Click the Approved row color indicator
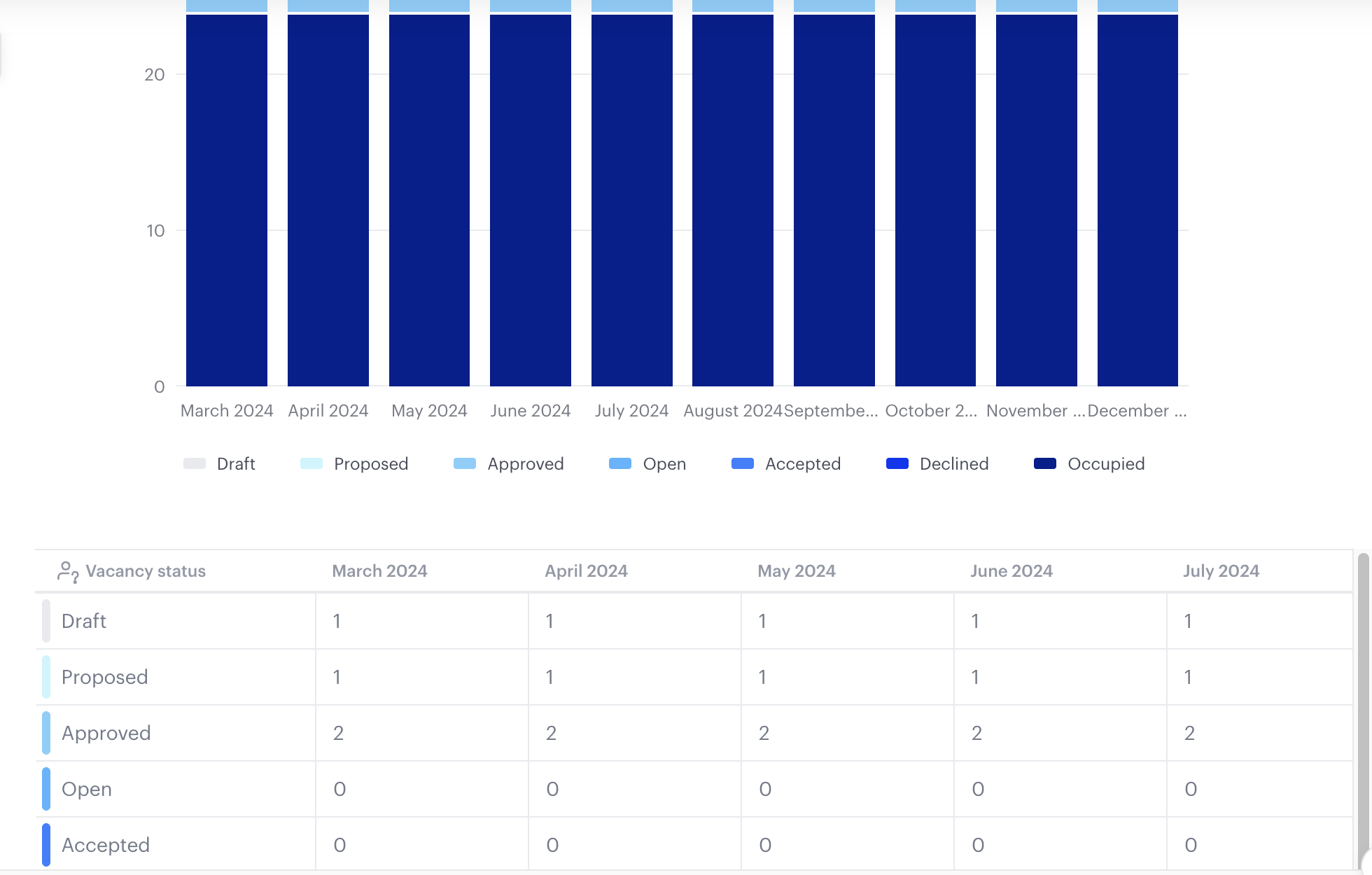Image resolution: width=1372 pixels, height=875 pixels. click(46, 733)
